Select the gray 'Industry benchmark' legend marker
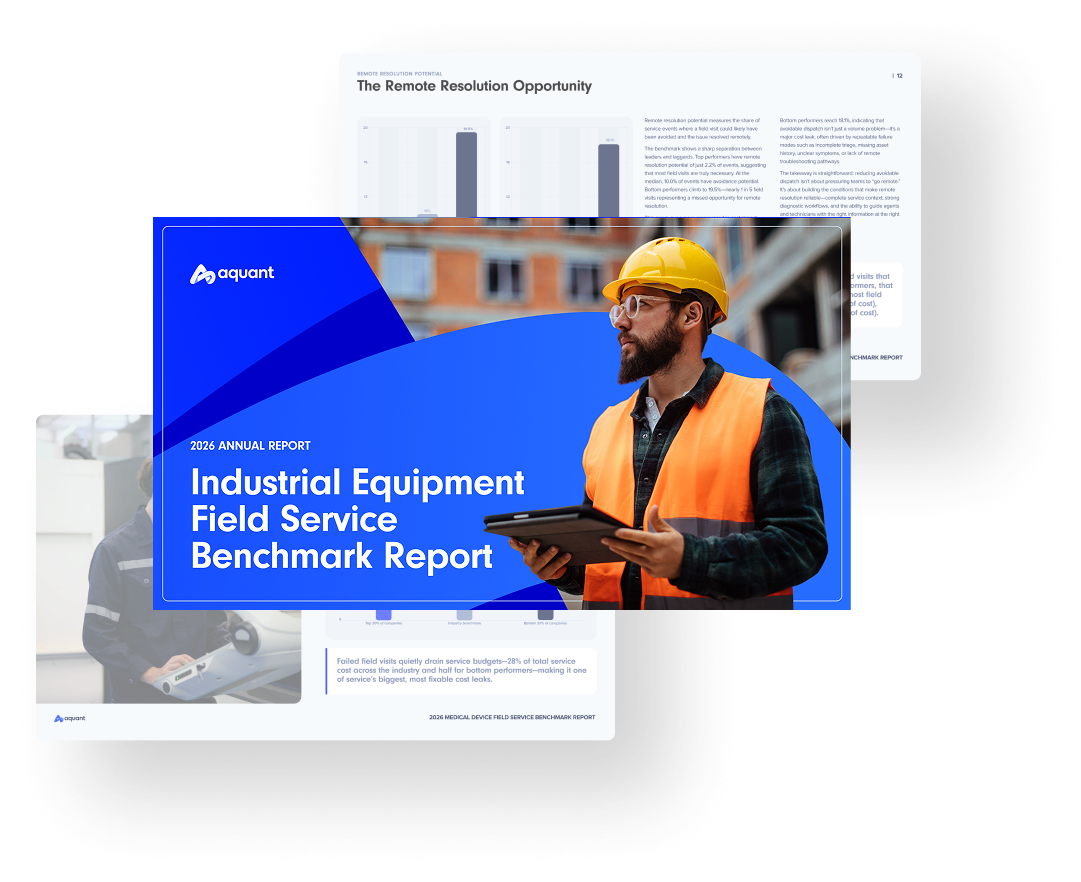Screen dimensions: 1081x882 pos(465,614)
